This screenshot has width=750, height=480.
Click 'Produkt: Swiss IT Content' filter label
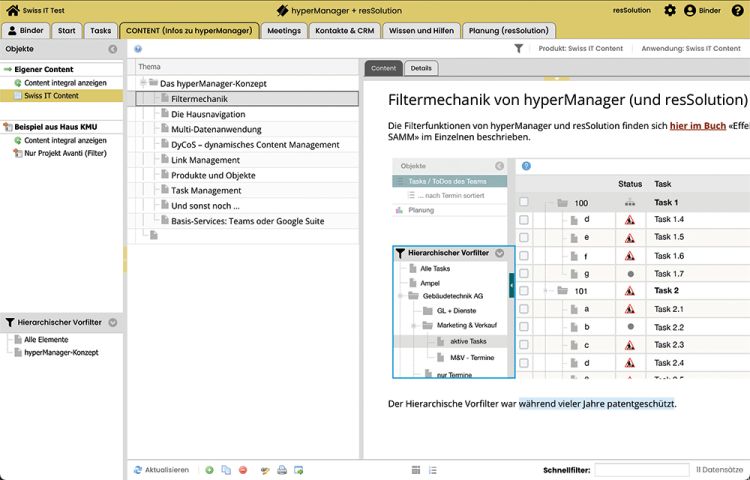click(581, 48)
